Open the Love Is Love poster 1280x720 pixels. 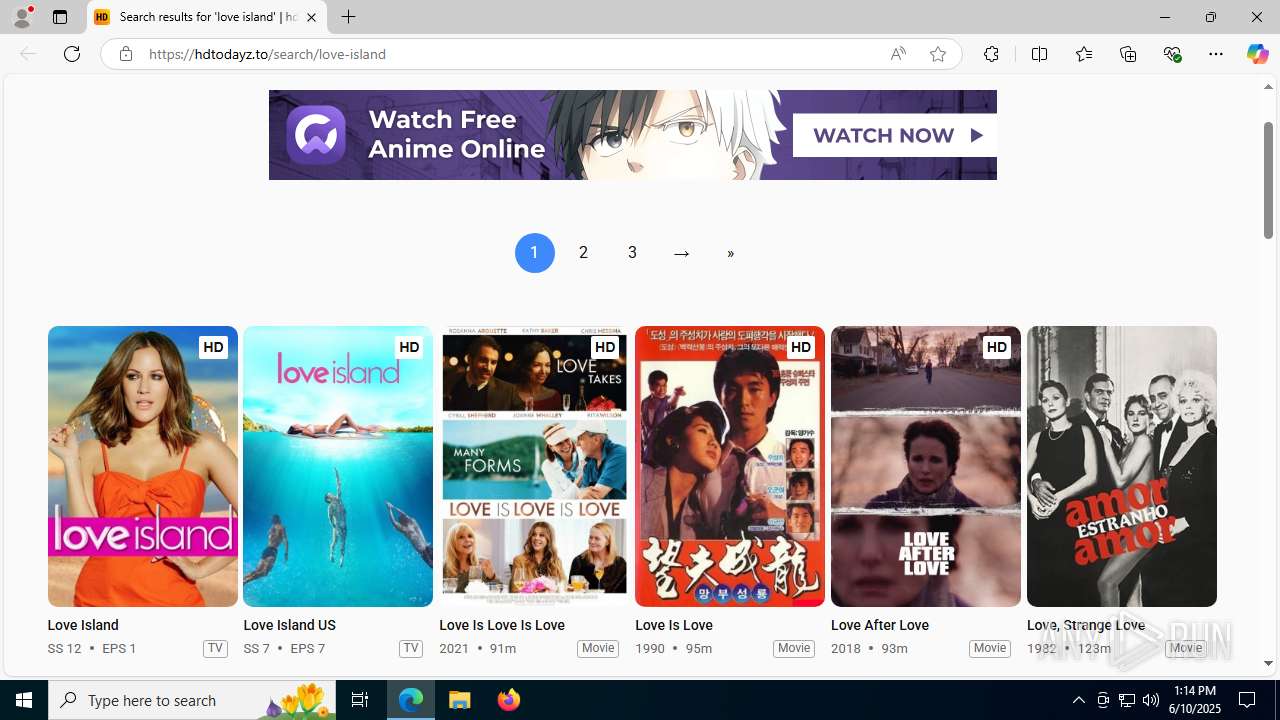(730, 466)
